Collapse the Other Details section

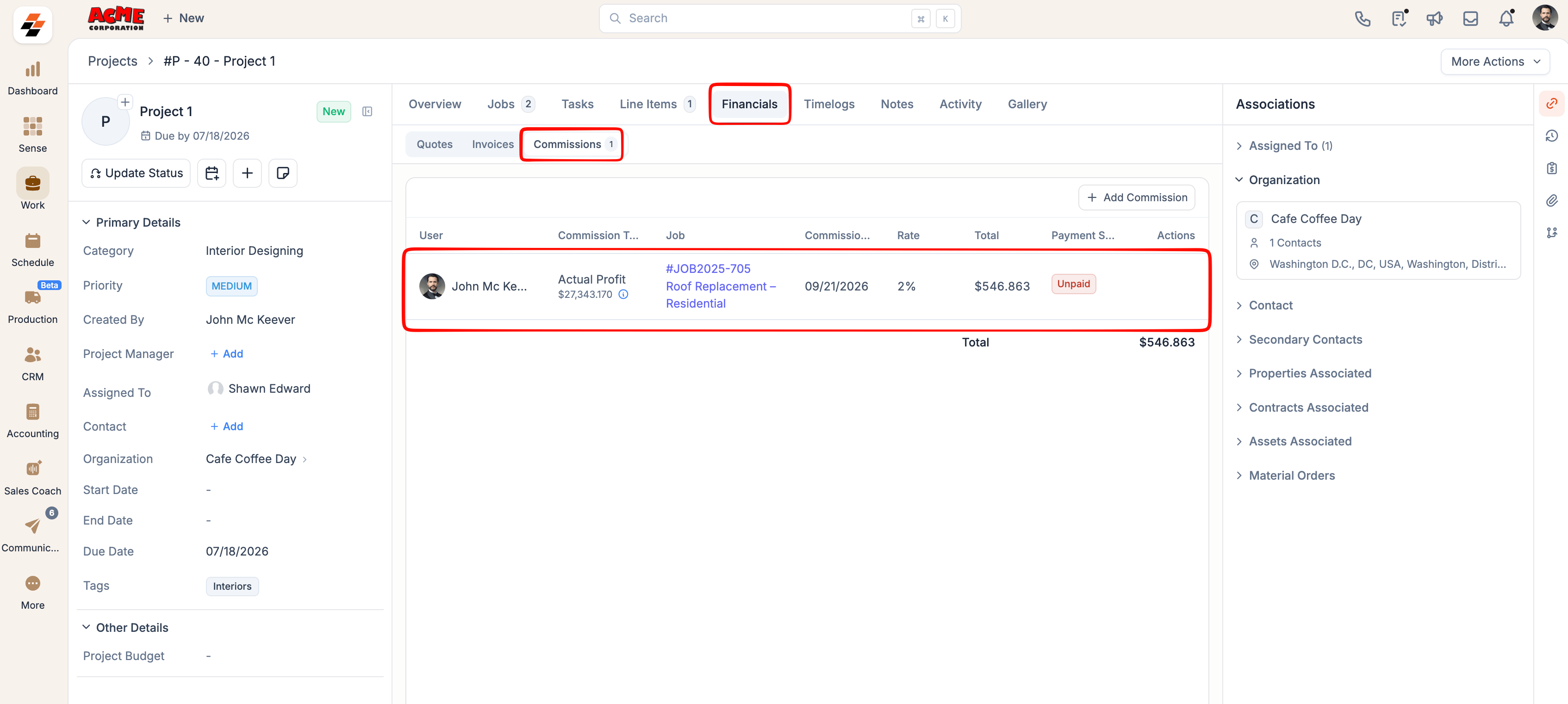(125, 627)
